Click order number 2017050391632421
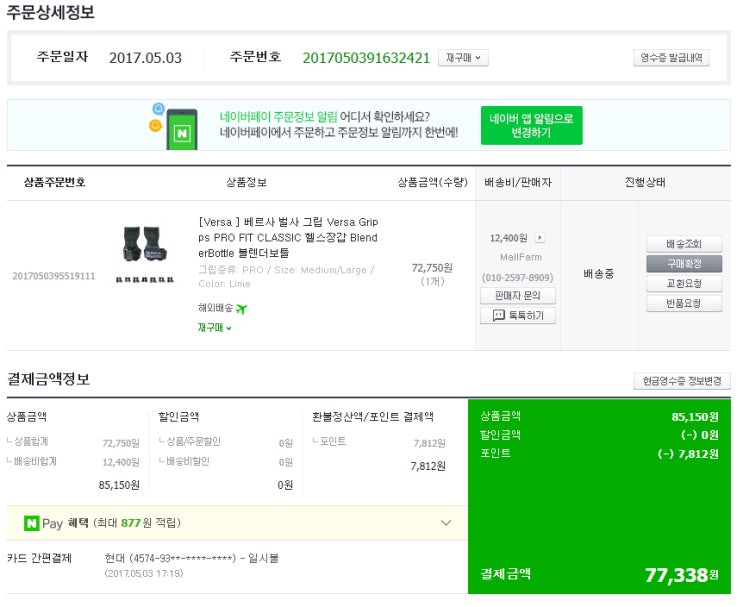The width and height of the screenshot is (743, 607). click(x=366, y=58)
